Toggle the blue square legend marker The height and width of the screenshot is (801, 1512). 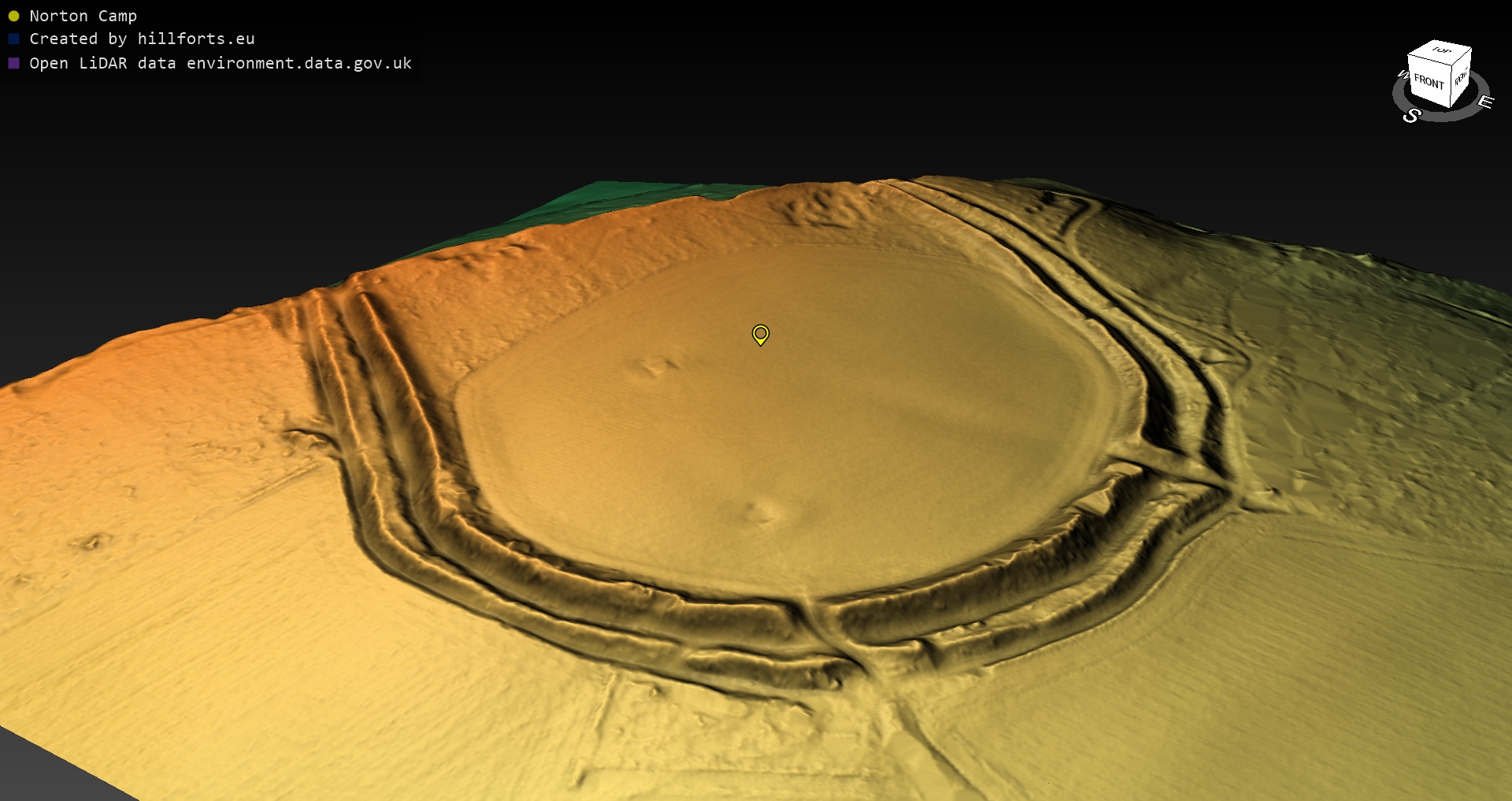coord(13,39)
